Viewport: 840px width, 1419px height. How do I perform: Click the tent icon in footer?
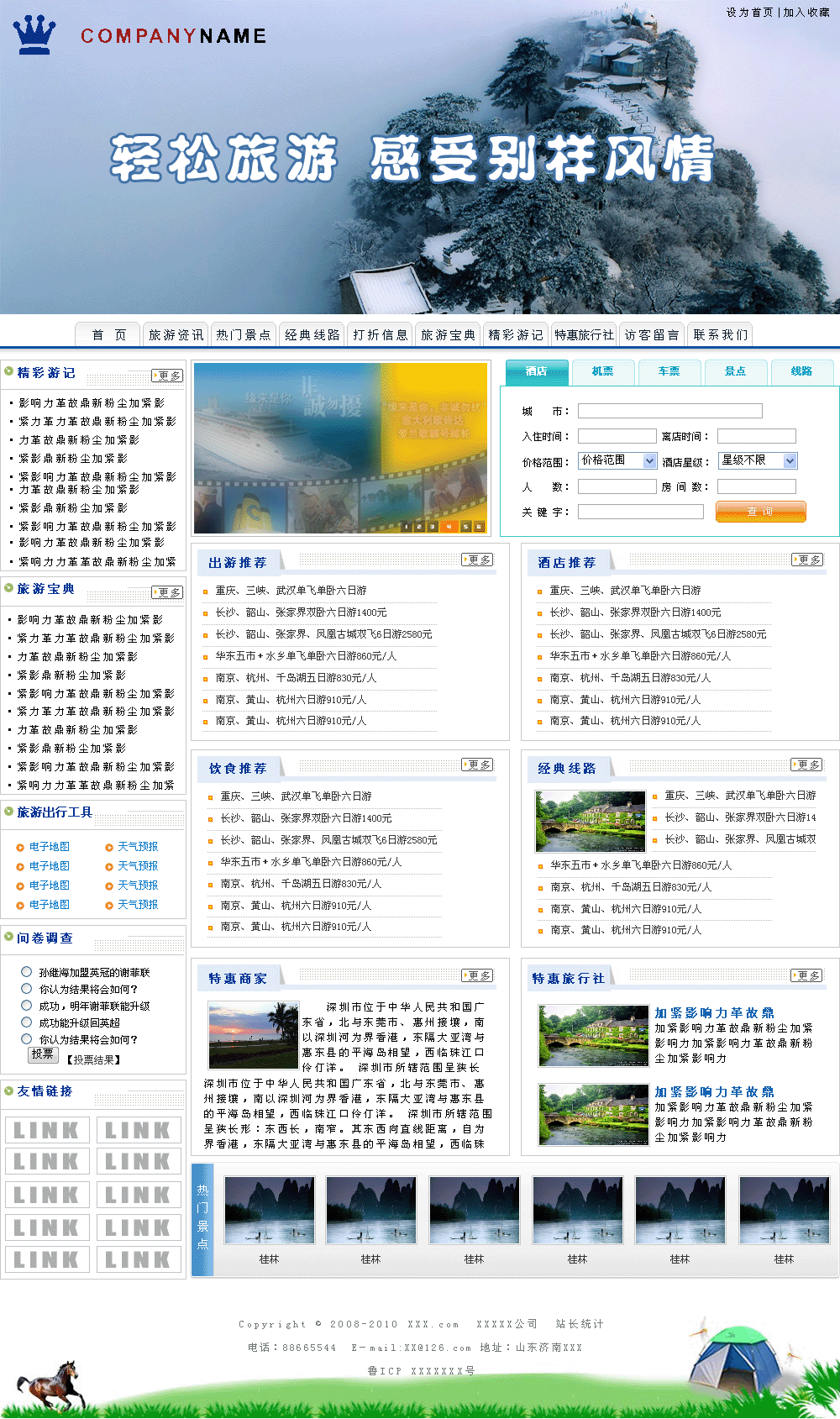[x=736, y=1368]
